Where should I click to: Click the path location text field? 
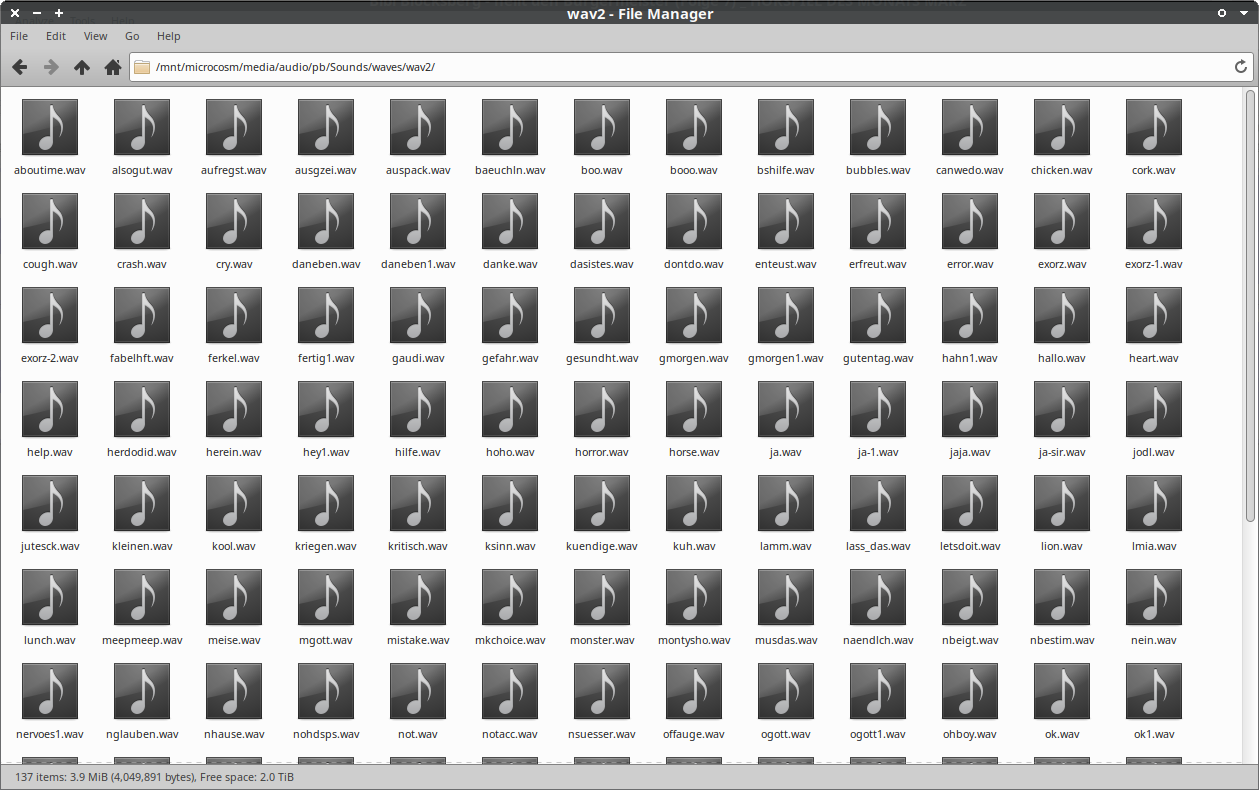680,67
